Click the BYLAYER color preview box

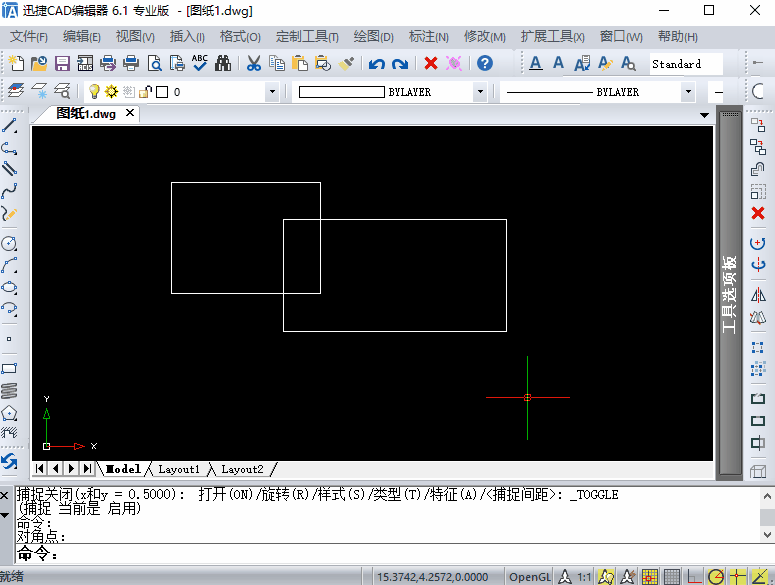coord(342,92)
